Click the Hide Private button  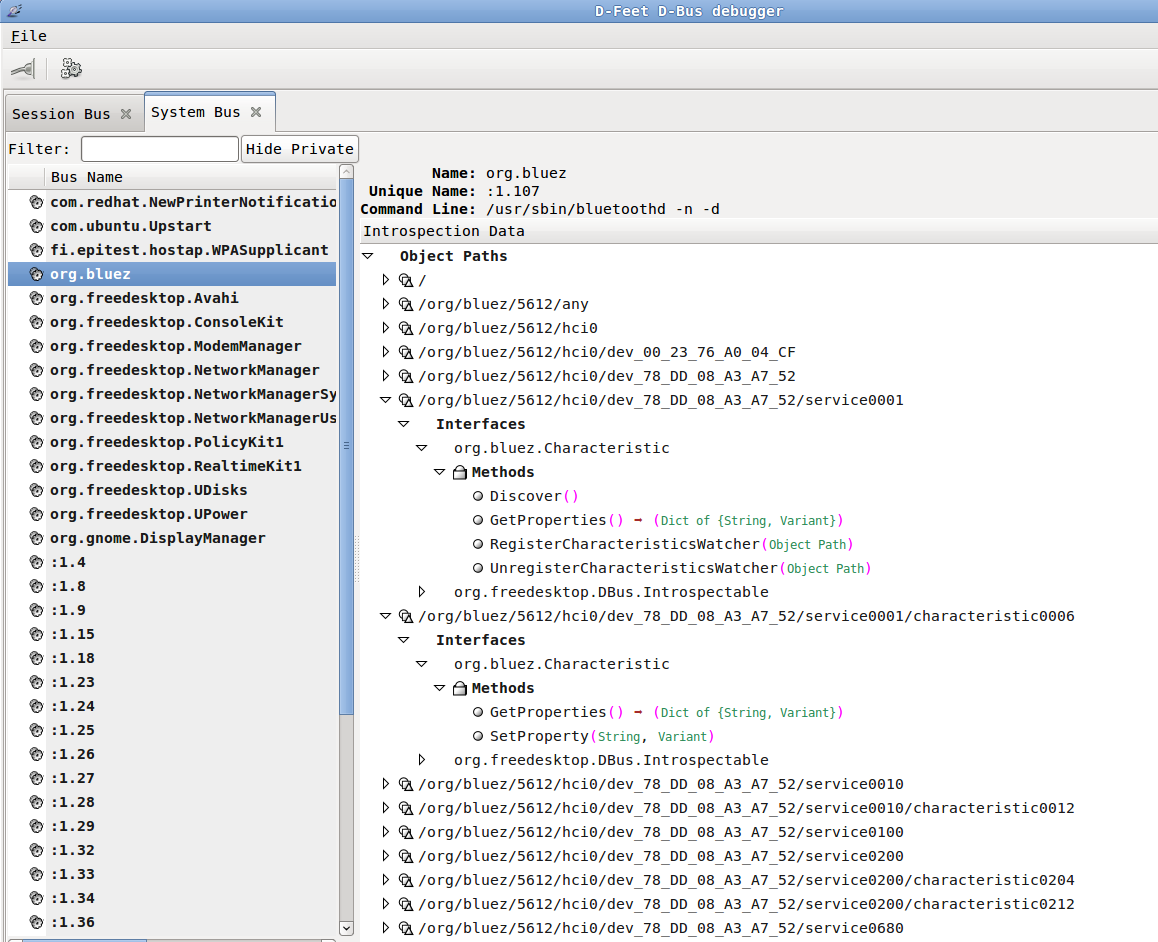300,149
